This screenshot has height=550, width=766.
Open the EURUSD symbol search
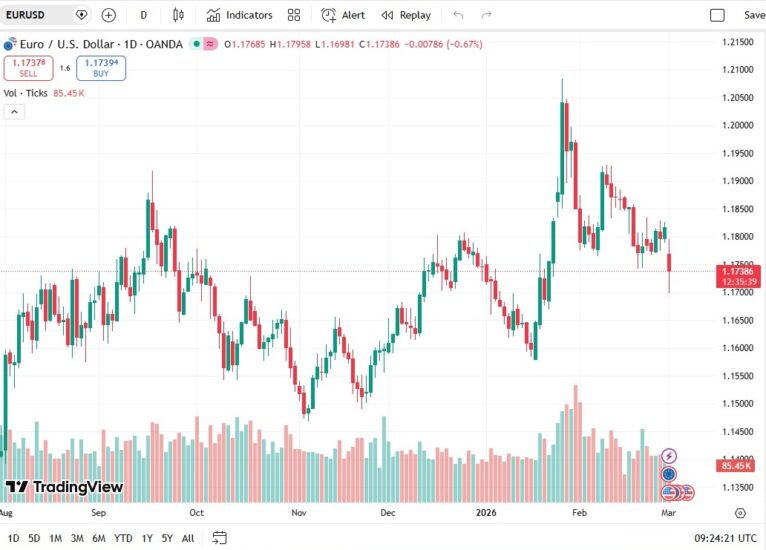coord(34,15)
